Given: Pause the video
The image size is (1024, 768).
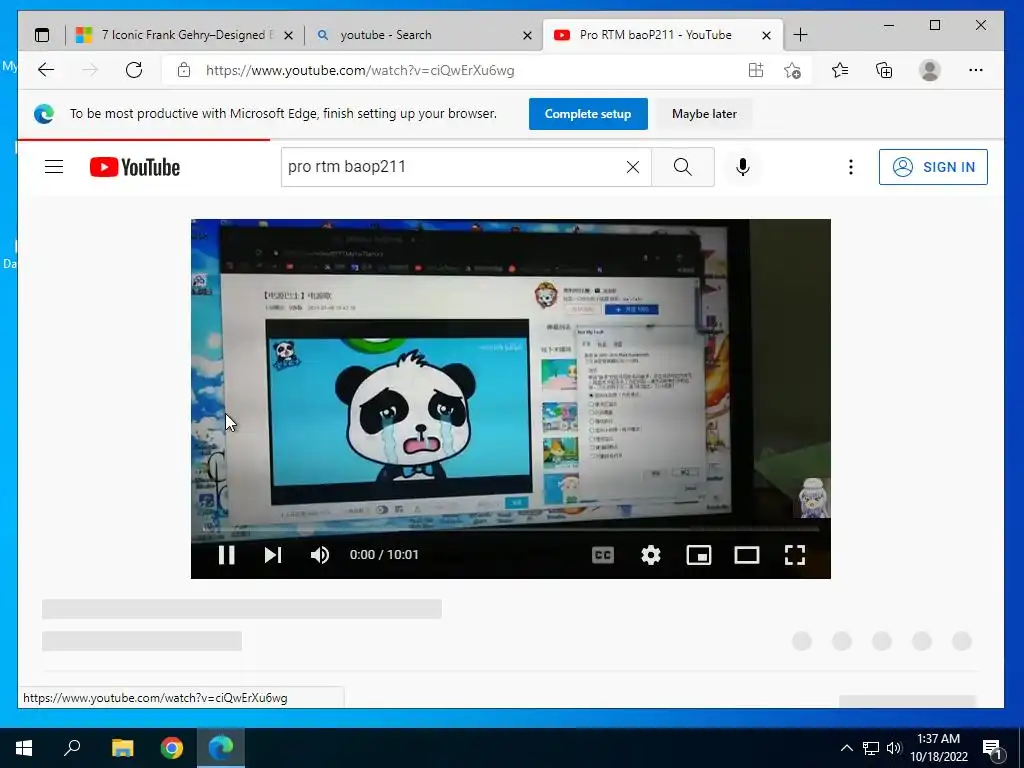Looking at the screenshot, I should coord(226,555).
